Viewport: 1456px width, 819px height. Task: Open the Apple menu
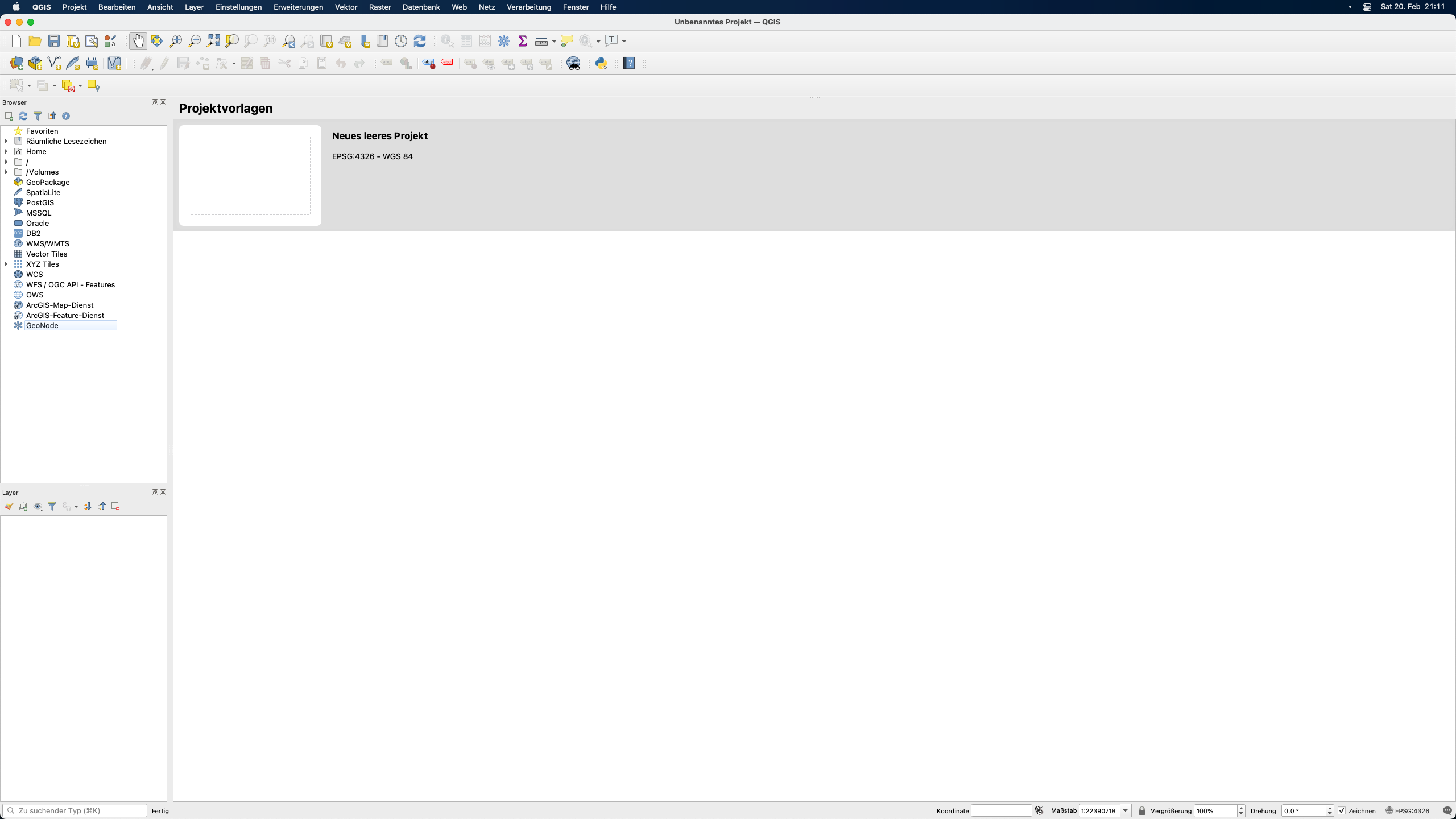pyautogui.click(x=16, y=7)
